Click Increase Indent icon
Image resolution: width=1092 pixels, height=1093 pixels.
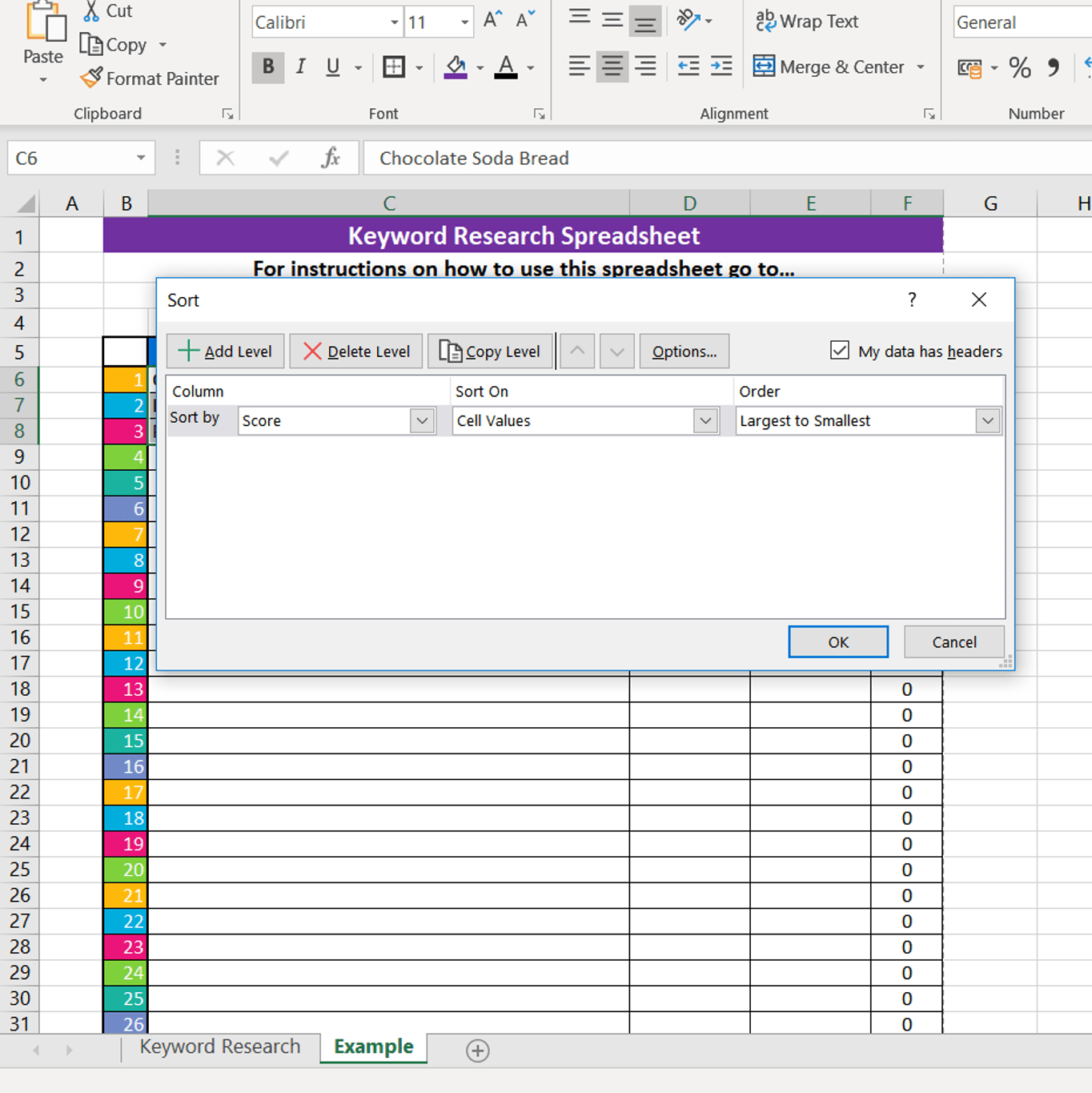(x=721, y=66)
